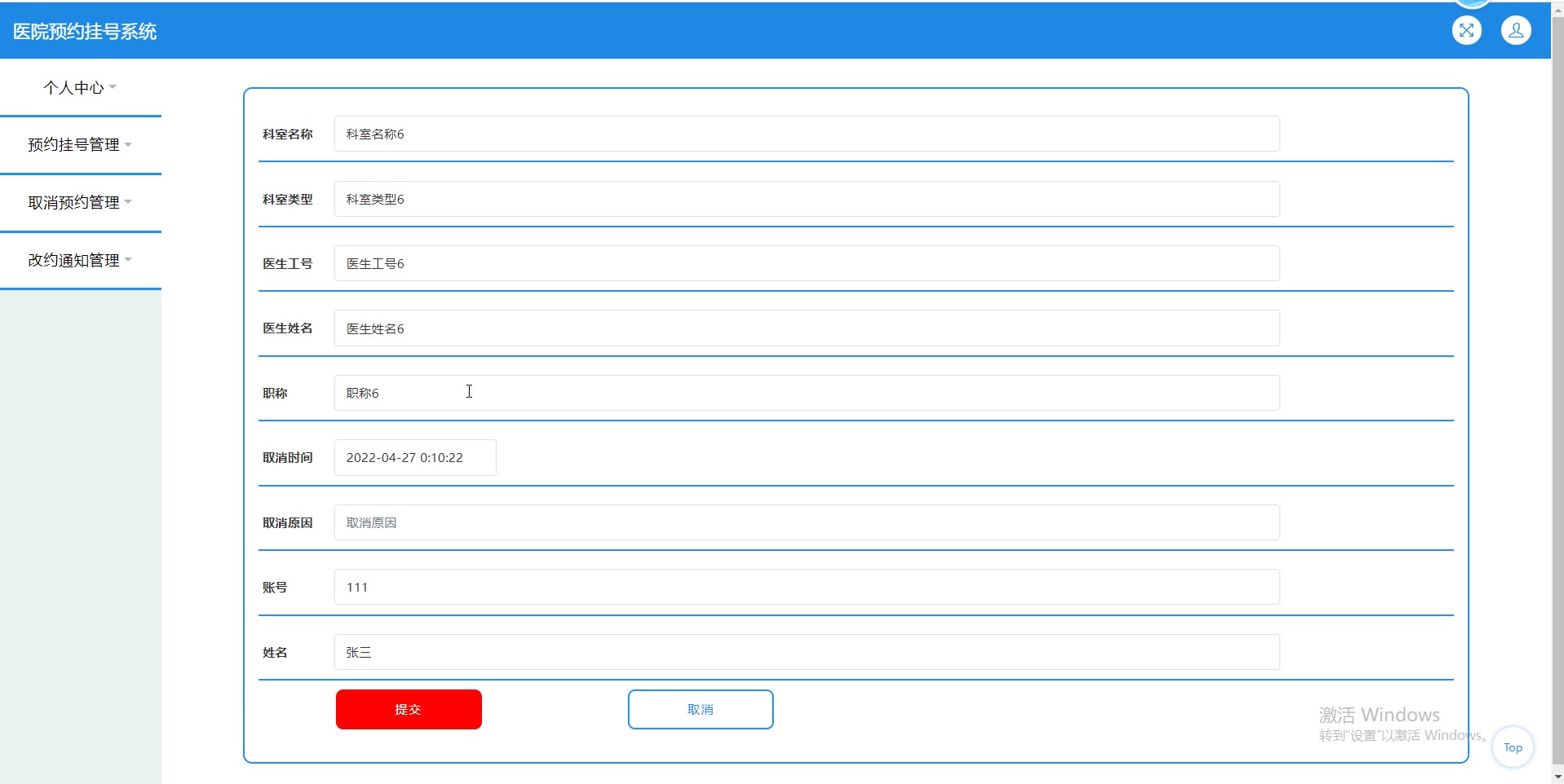Viewport: 1564px width, 784px height.
Task: Focus the 姓名 field containing 张三
Action: (x=806, y=652)
